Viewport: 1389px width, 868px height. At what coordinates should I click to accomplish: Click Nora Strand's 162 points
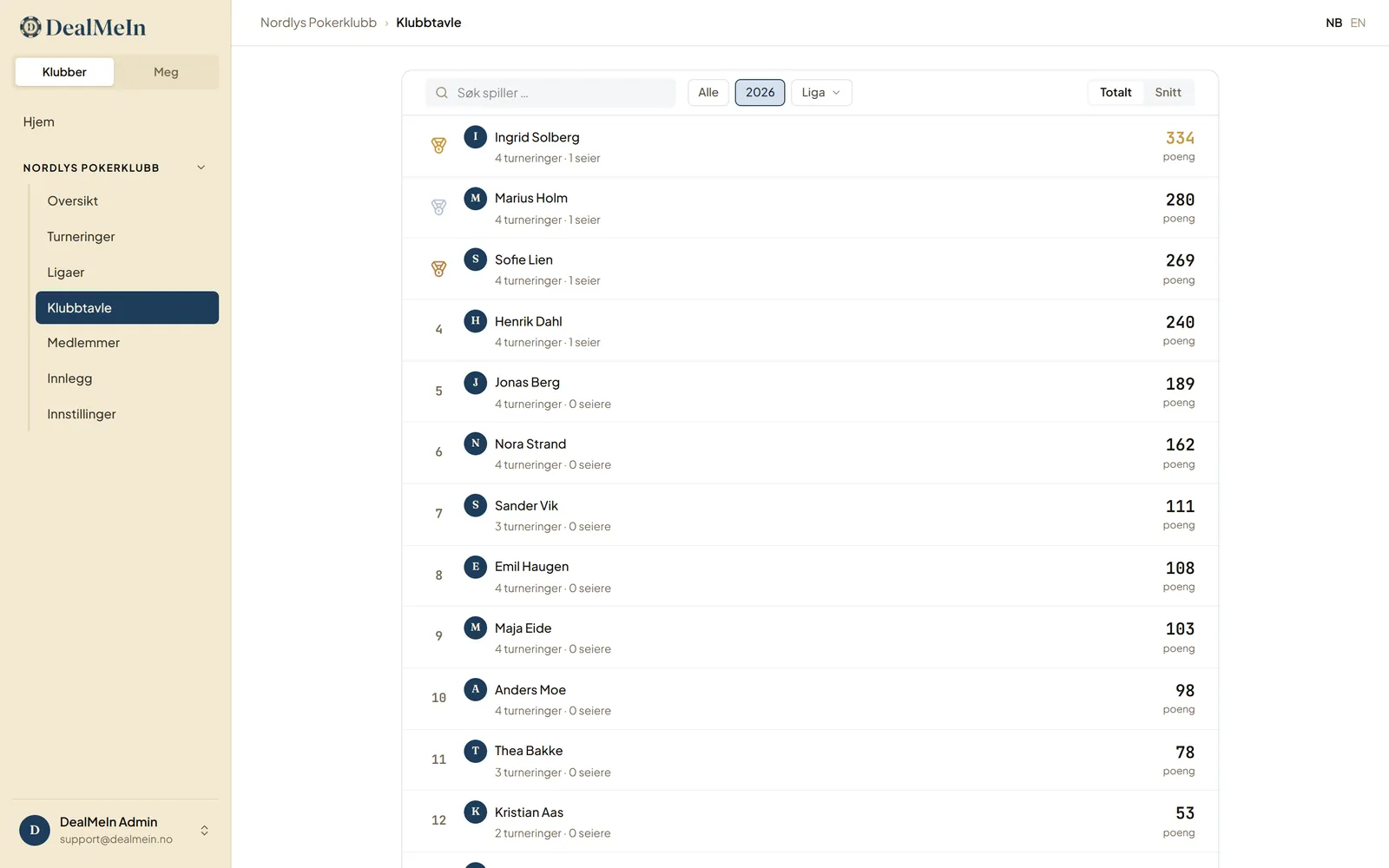click(1180, 444)
